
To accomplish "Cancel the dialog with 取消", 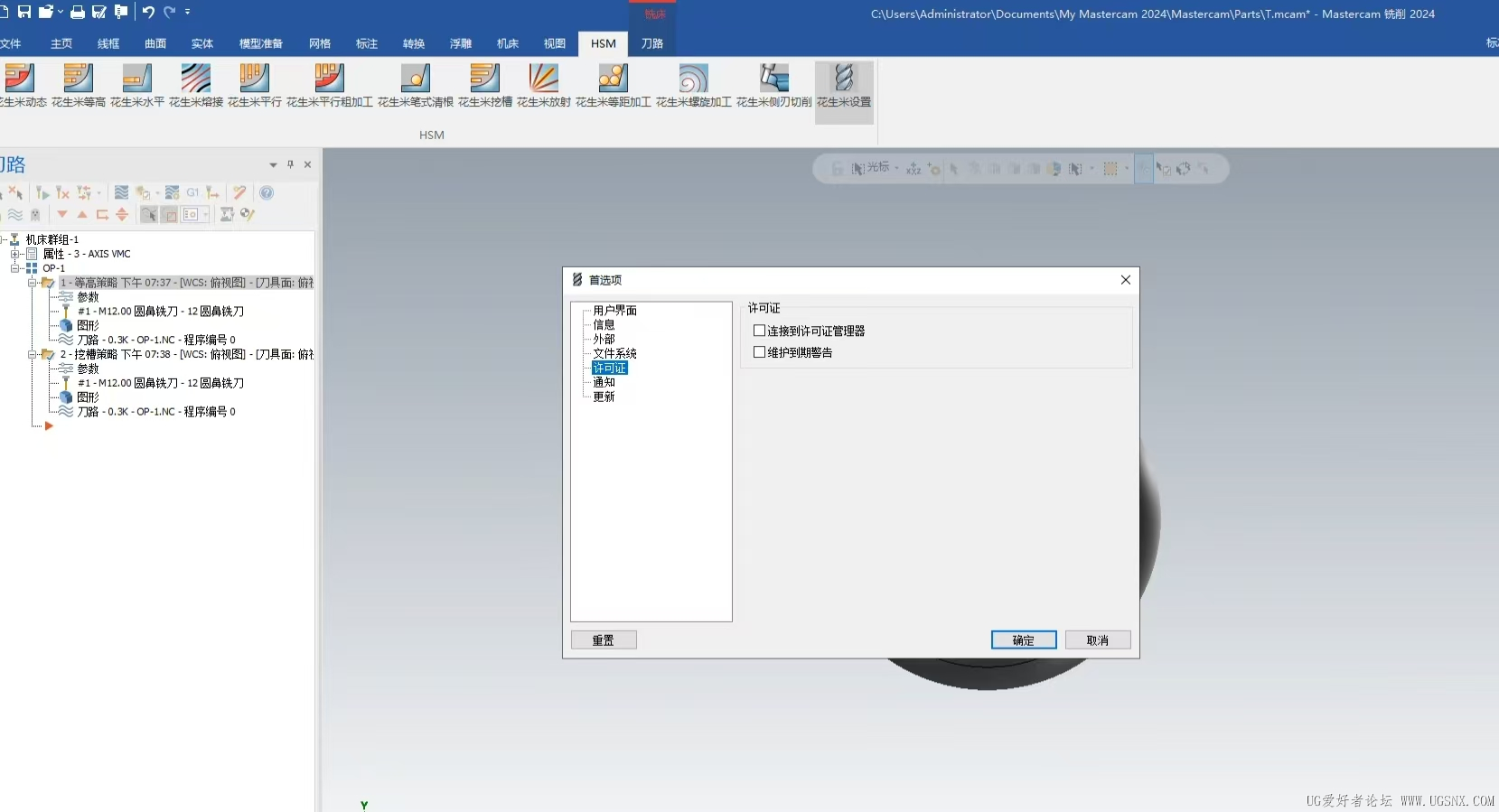I will [x=1098, y=639].
